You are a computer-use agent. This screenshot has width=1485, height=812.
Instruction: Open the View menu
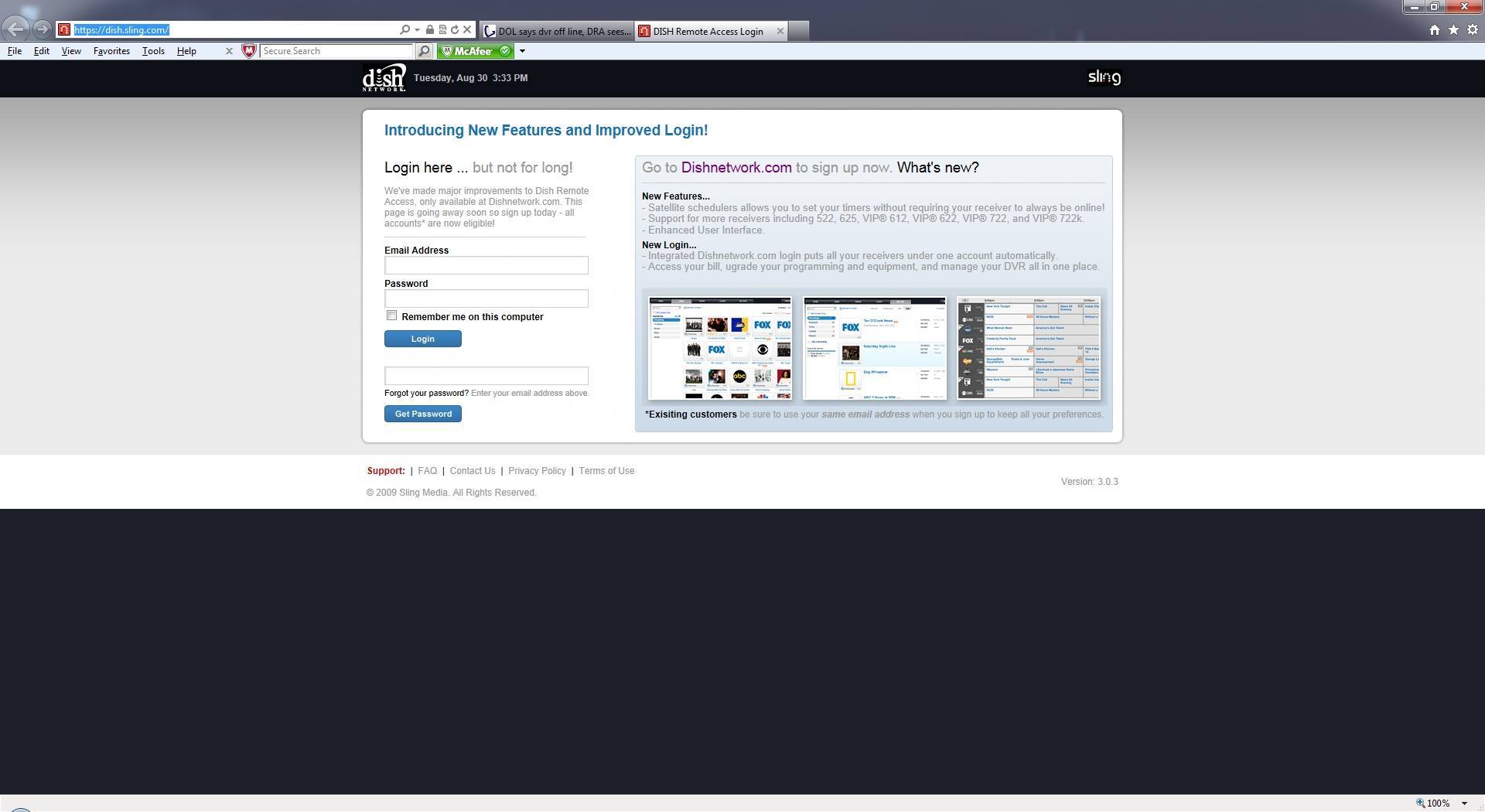tap(71, 51)
